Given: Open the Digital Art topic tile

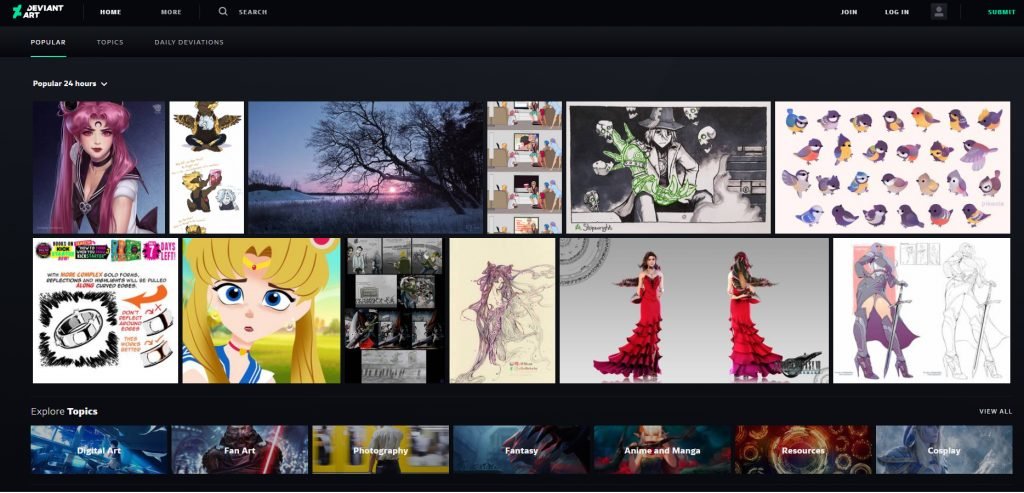Looking at the screenshot, I should 99,450.
